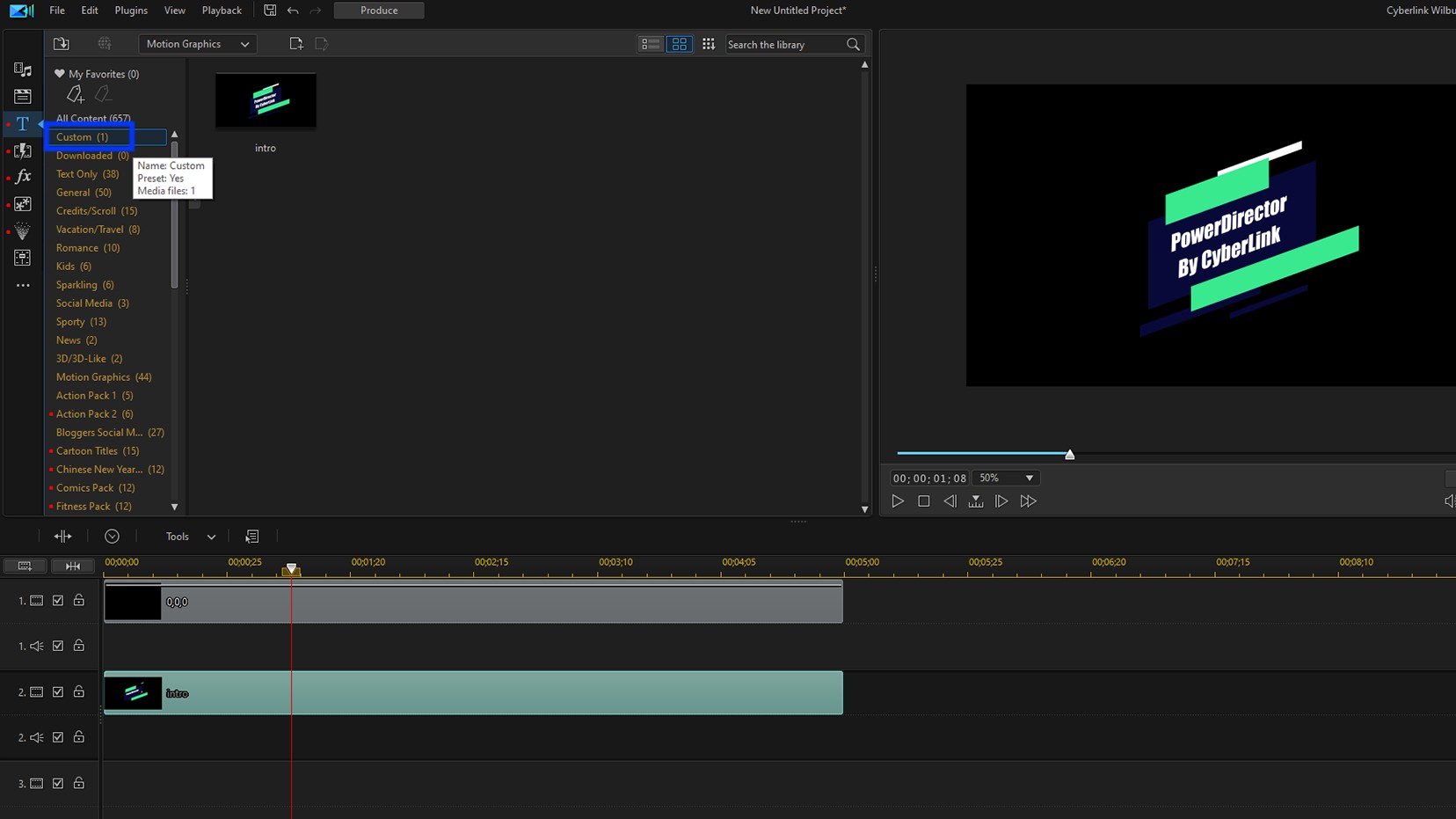Open the Particle Room icon

[23, 231]
